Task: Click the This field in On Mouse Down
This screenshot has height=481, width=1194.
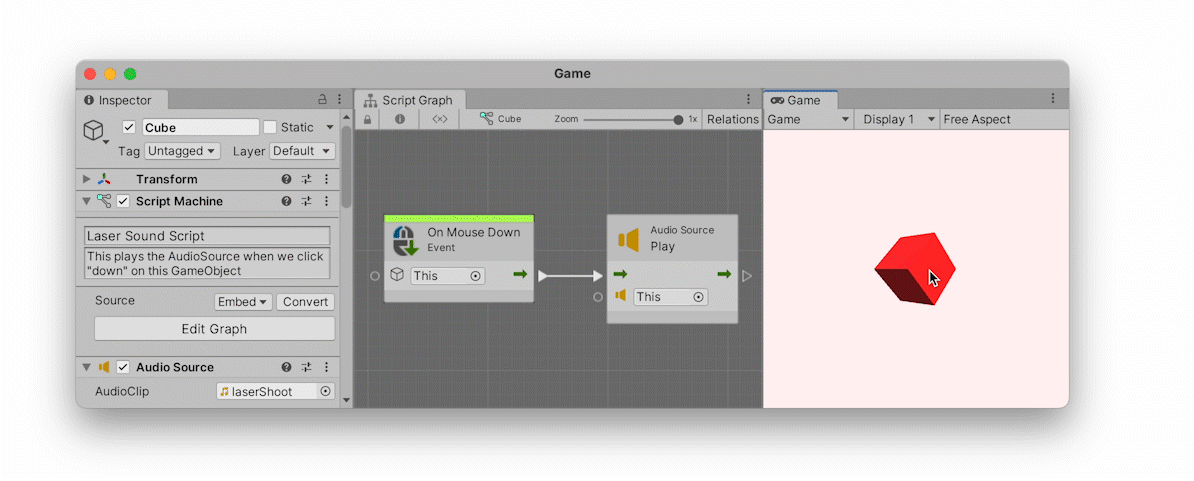Action: point(448,276)
